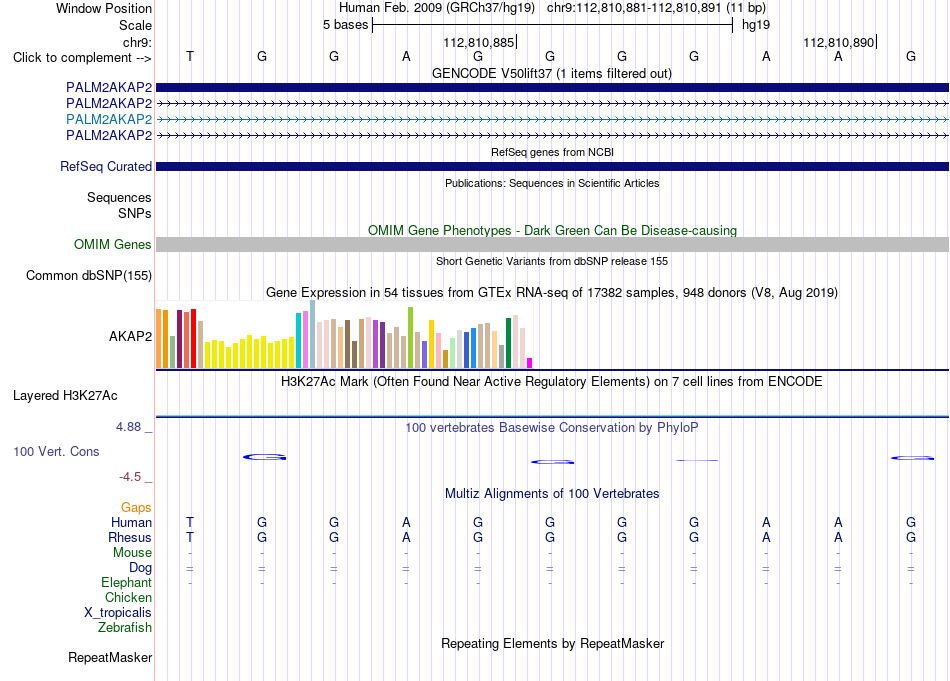The width and height of the screenshot is (950, 681).
Task: Click the Sequences track label
Action: 119,198
